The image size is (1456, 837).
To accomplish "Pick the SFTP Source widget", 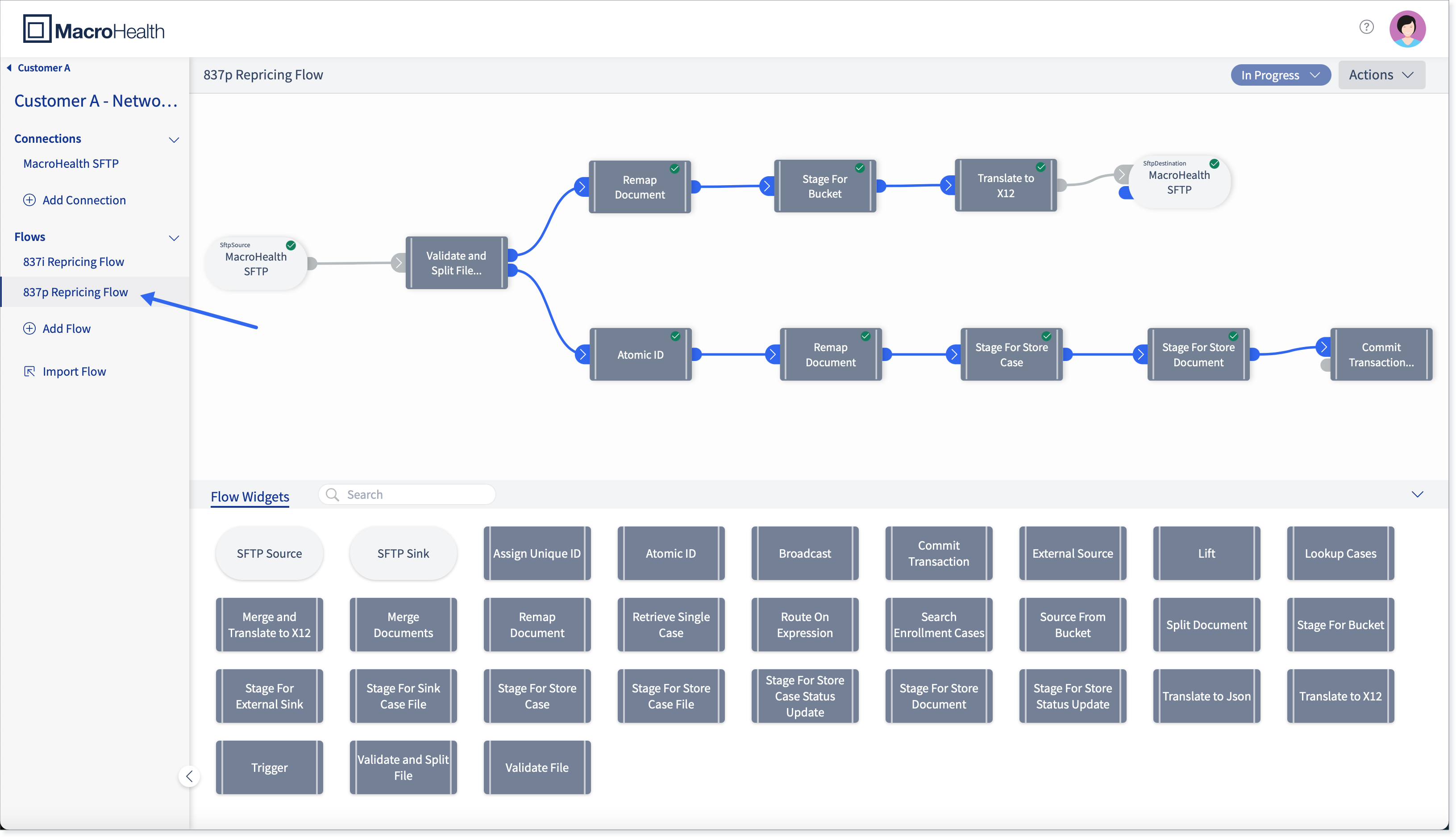I will tap(269, 553).
